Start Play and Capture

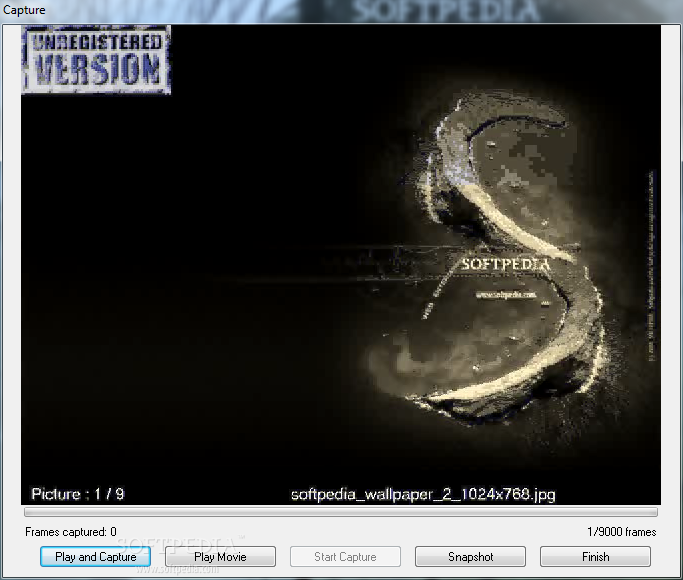click(x=95, y=556)
